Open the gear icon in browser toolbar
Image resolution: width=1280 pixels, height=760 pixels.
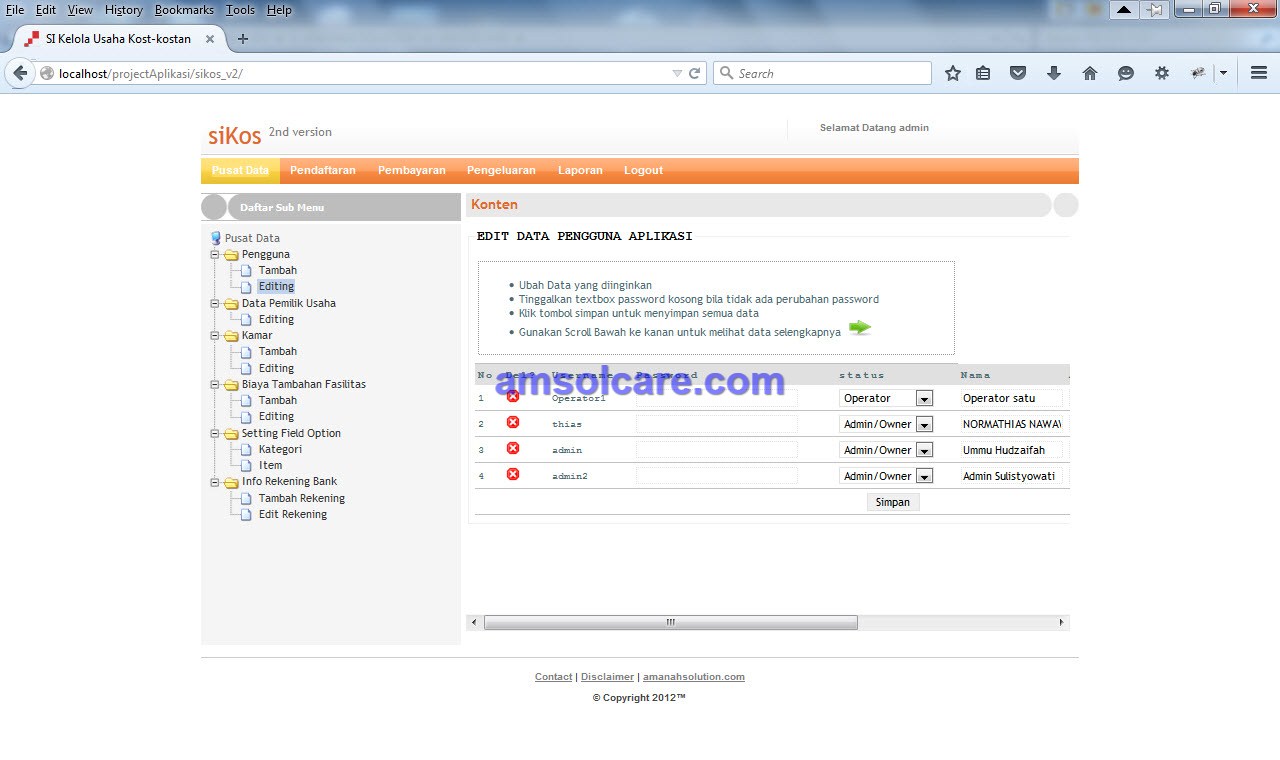pyautogui.click(x=1161, y=73)
